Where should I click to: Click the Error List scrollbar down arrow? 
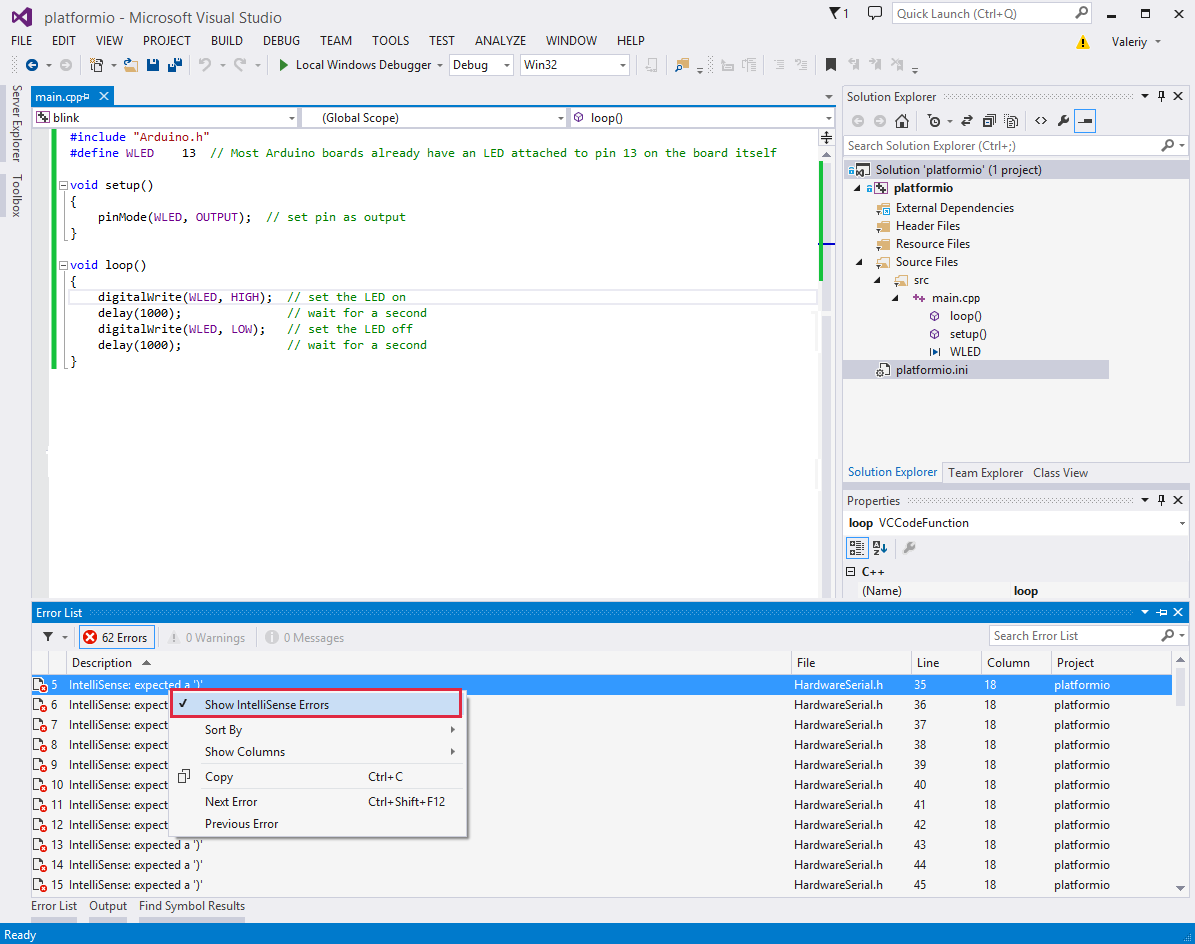coord(1180,888)
